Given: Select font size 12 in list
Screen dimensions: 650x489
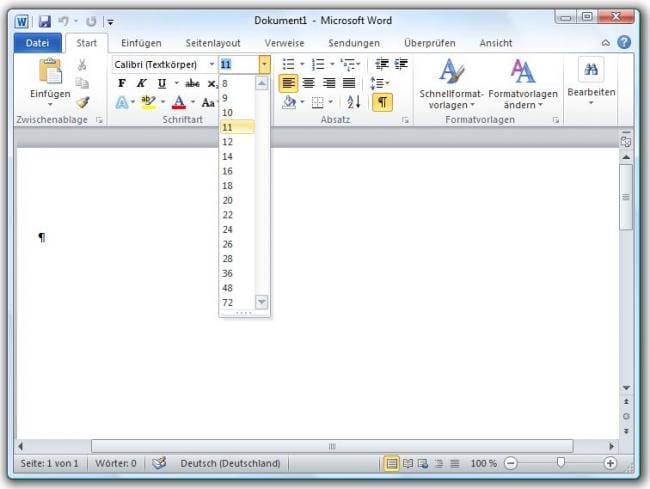Looking at the screenshot, I should (x=238, y=142).
